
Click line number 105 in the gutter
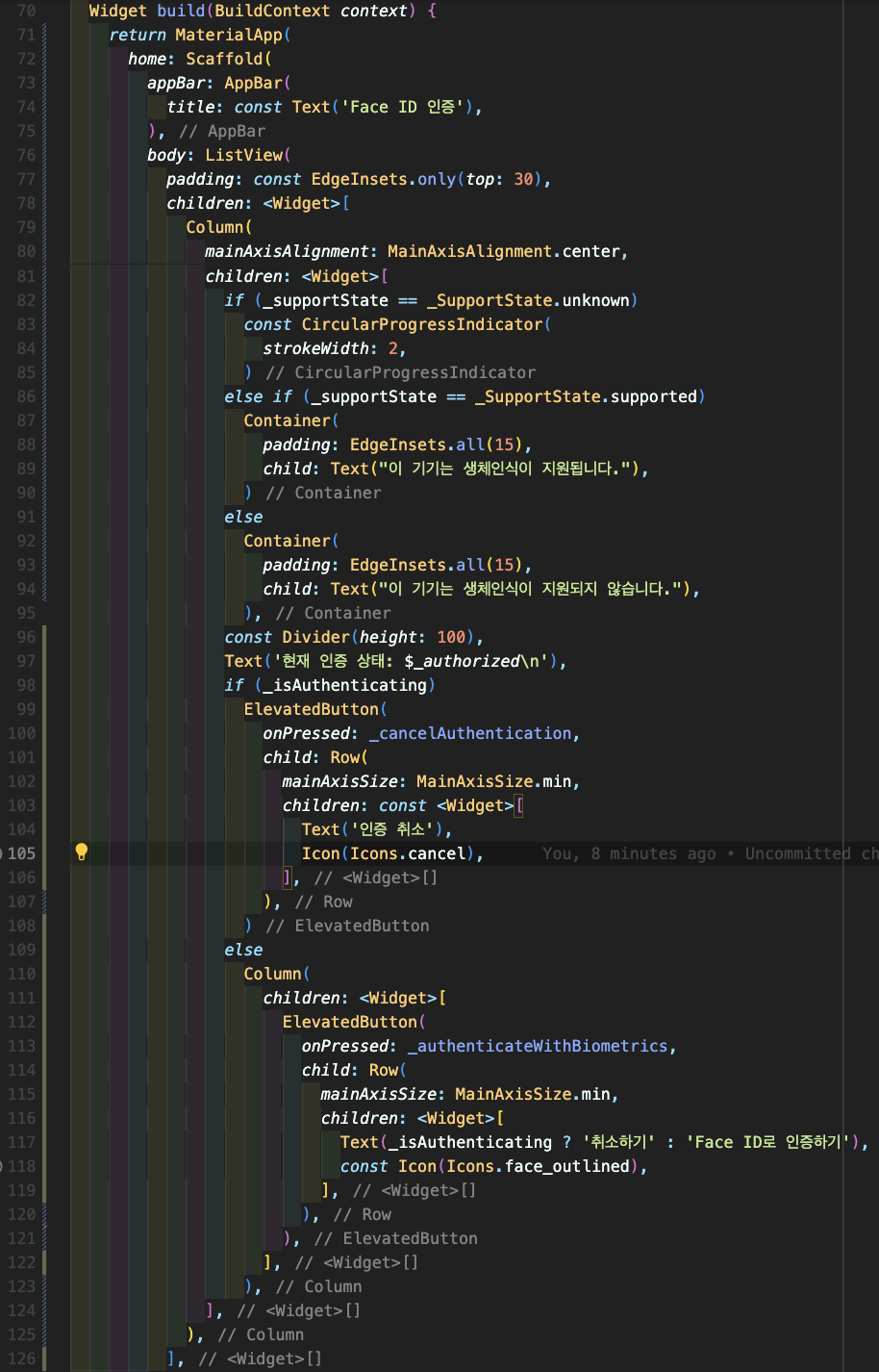tap(21, 853)
